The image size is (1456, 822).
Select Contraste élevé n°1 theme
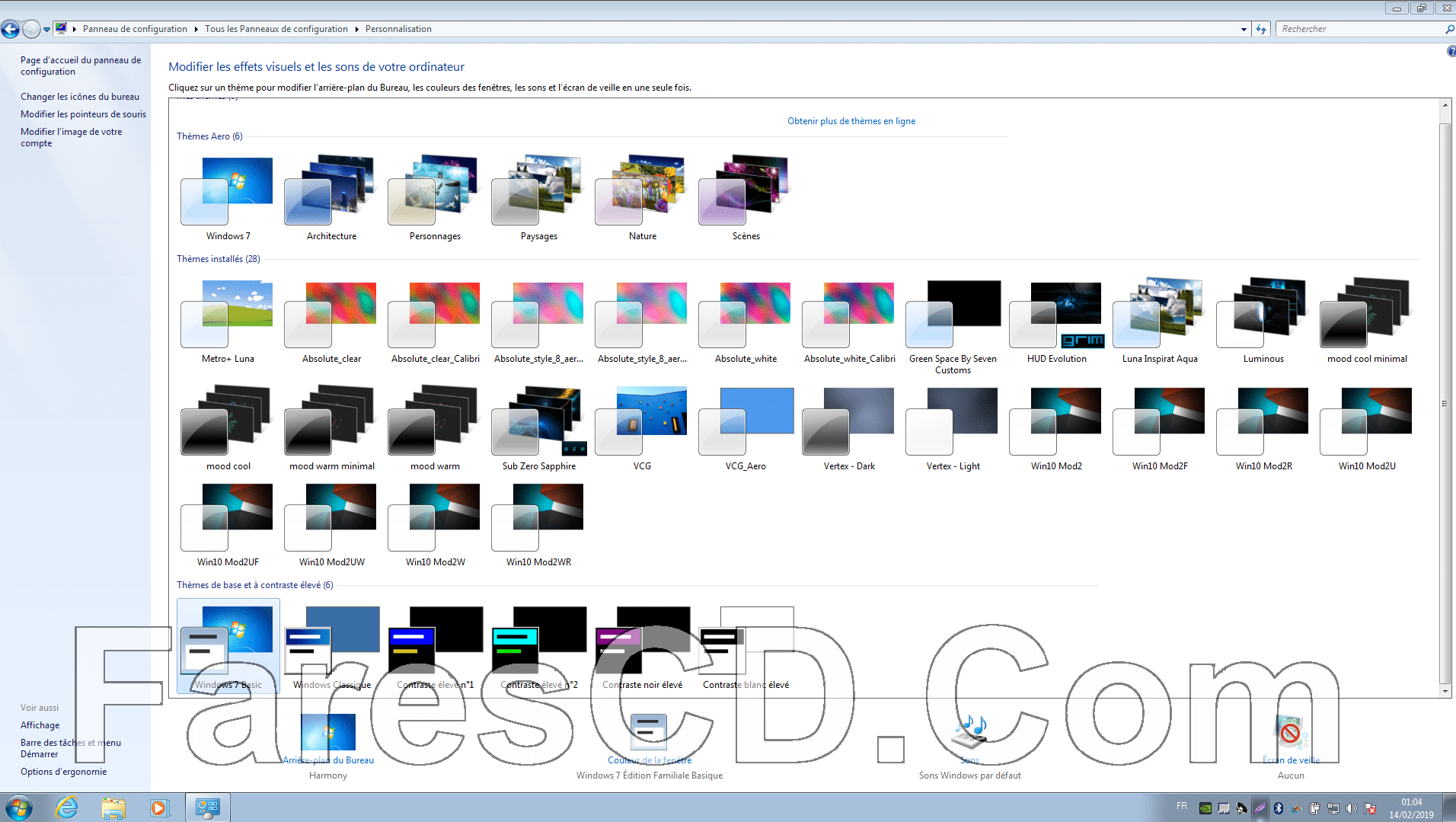click(435, 646)
